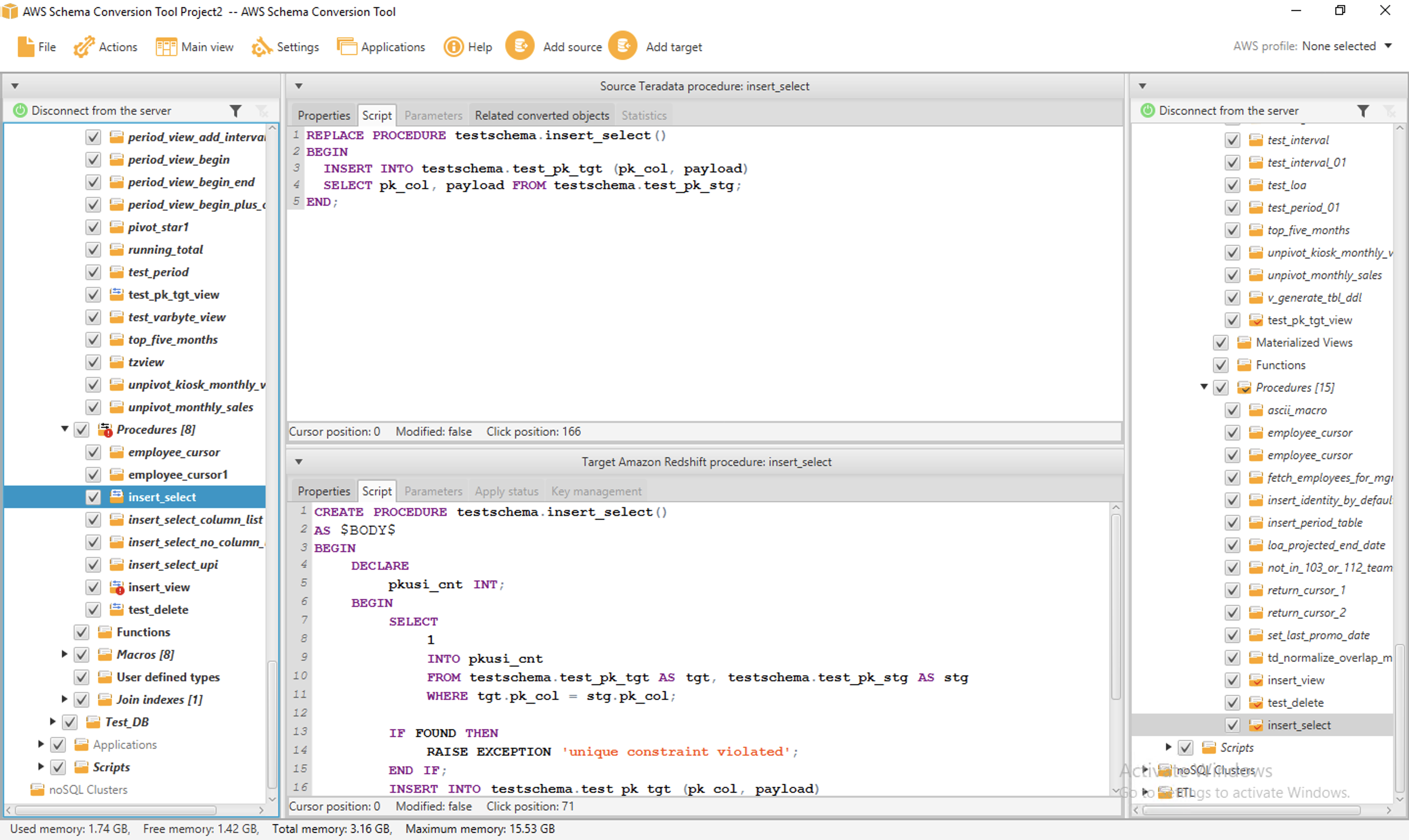
Task: Click the Add target database icon
Action: coord(623,46)
